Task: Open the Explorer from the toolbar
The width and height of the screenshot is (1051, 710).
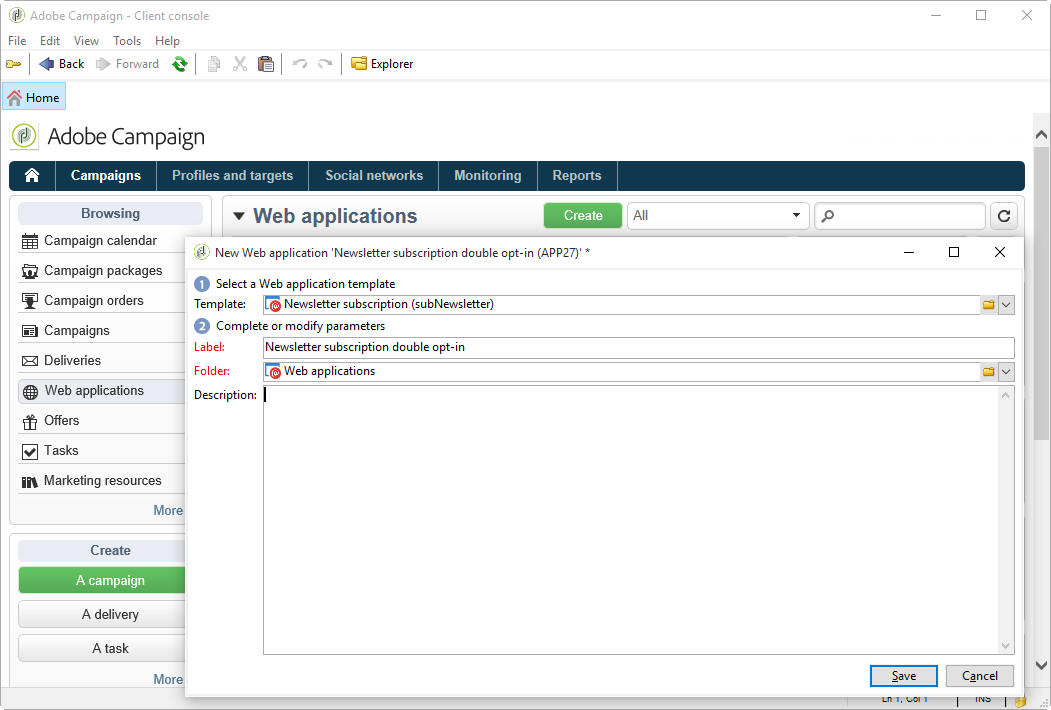Action: click(382, 64)
